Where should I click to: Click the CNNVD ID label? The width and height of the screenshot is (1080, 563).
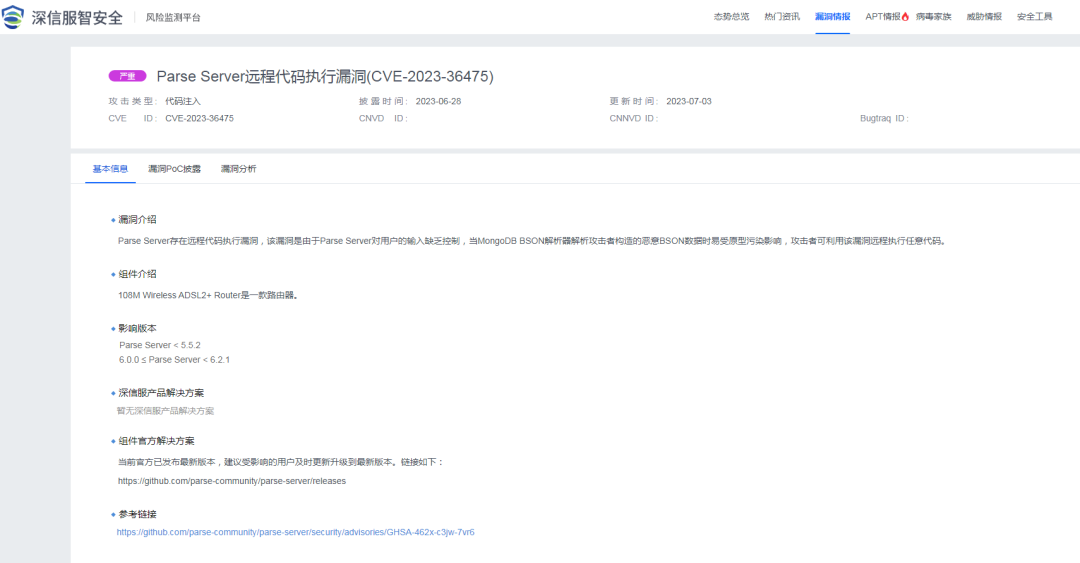click(634, 119)
